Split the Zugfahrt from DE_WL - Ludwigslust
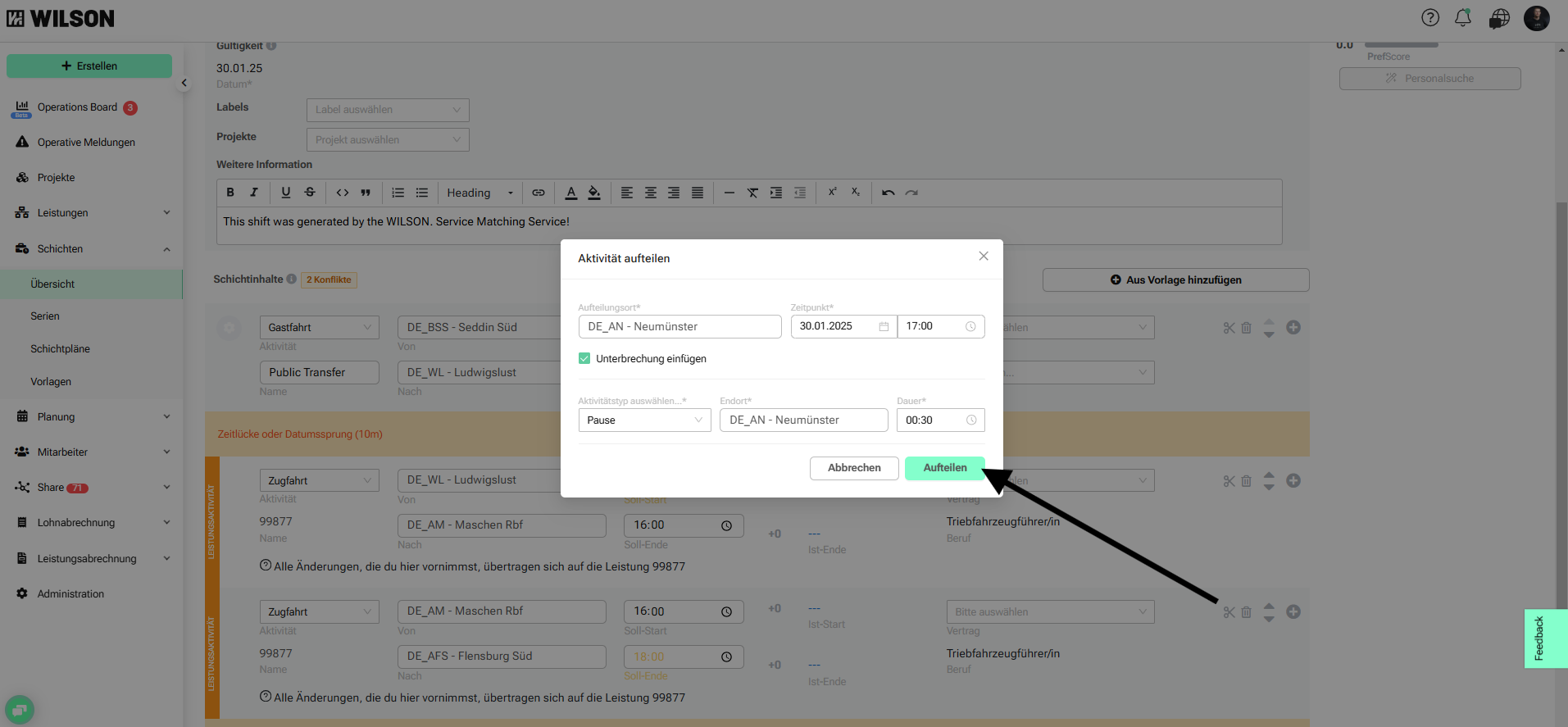 click(1229, 481)
